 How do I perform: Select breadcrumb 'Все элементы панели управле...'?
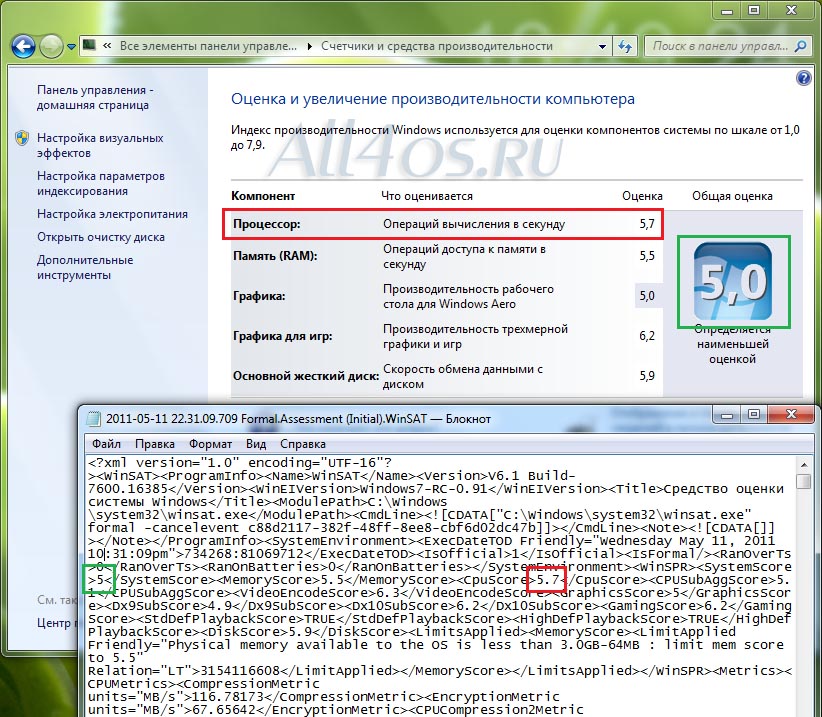208,46
